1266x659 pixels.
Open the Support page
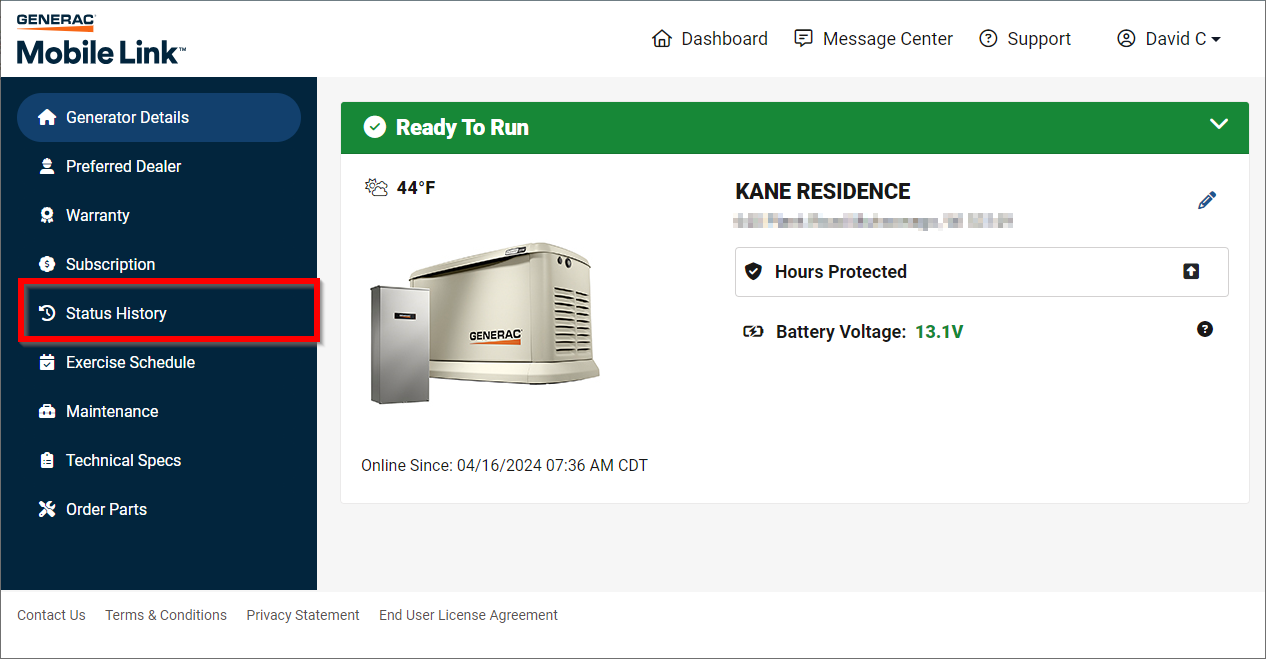click(1025, 39)
